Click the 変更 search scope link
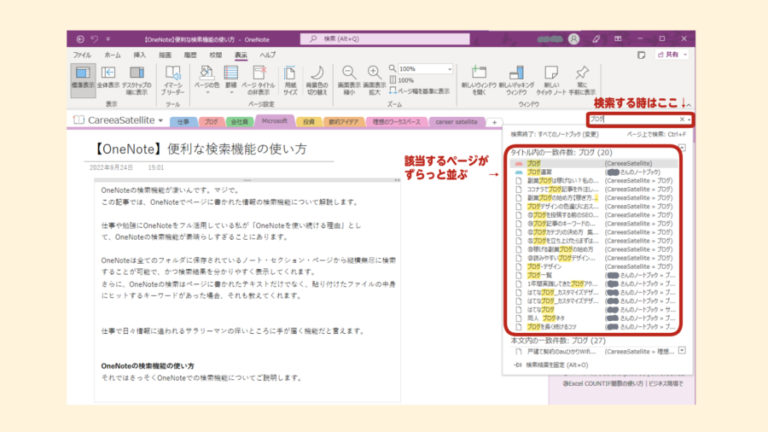Screen dimensions: 768x432 click(590, 134)
